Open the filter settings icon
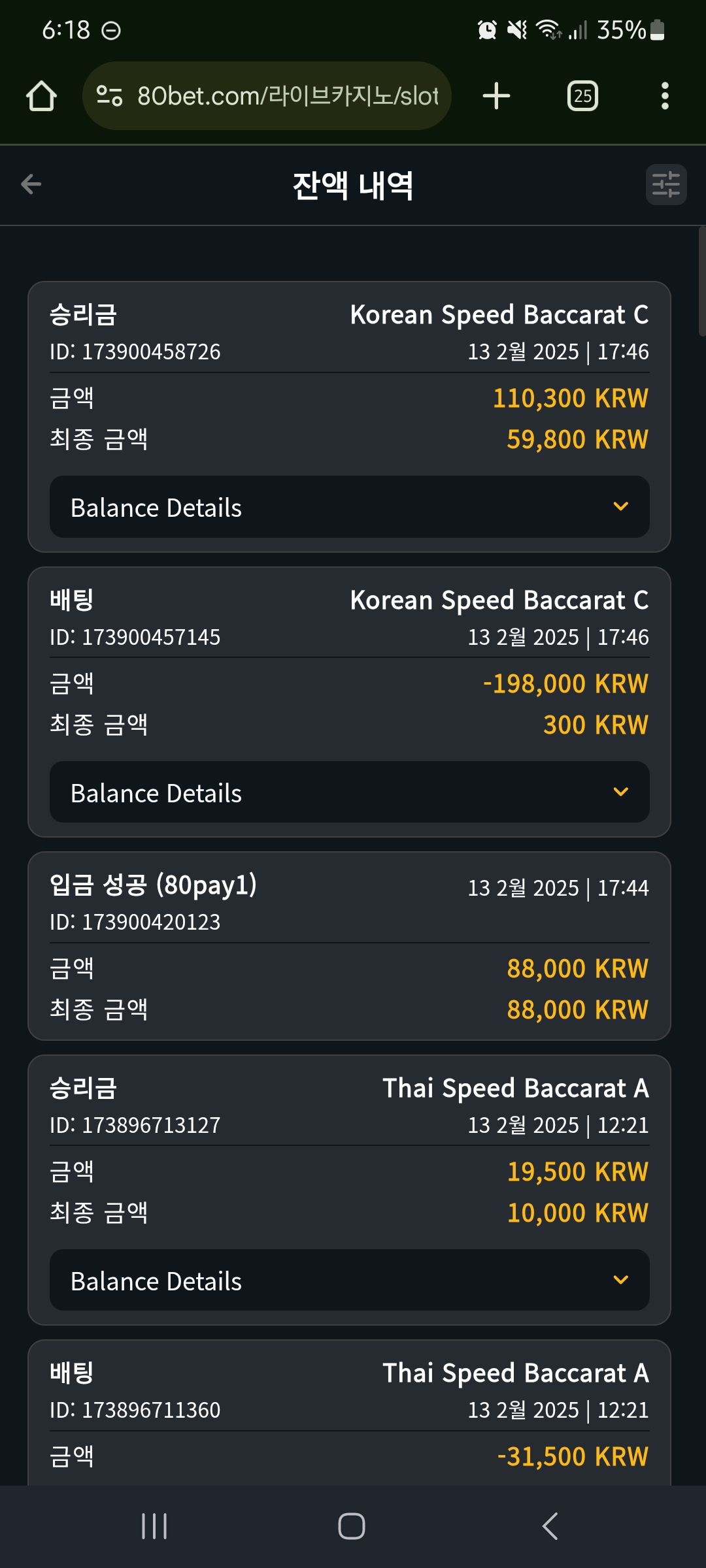Viewport: 706px width, 1568px height. click(x=666, y=184)
